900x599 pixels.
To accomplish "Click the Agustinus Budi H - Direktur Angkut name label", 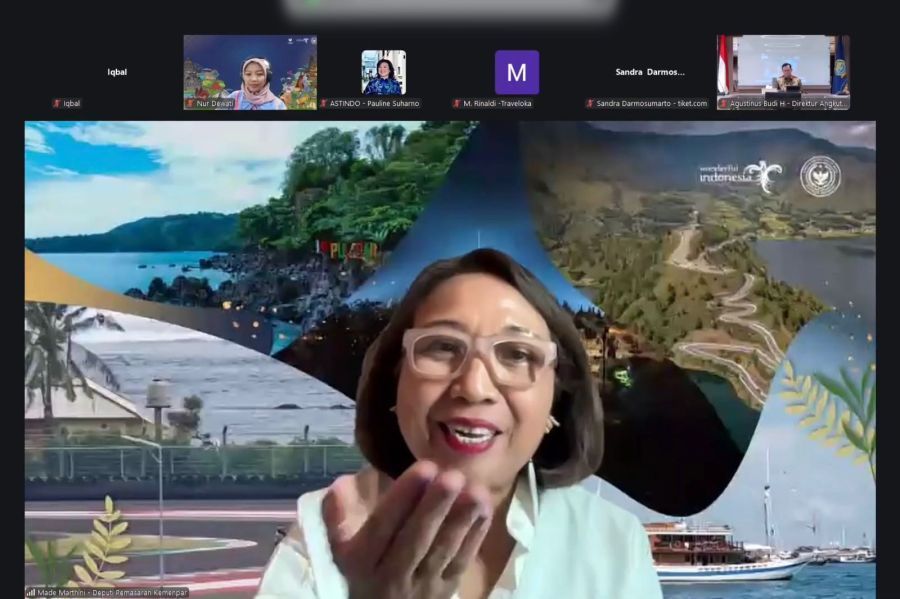I will click(x=789, y=103).
